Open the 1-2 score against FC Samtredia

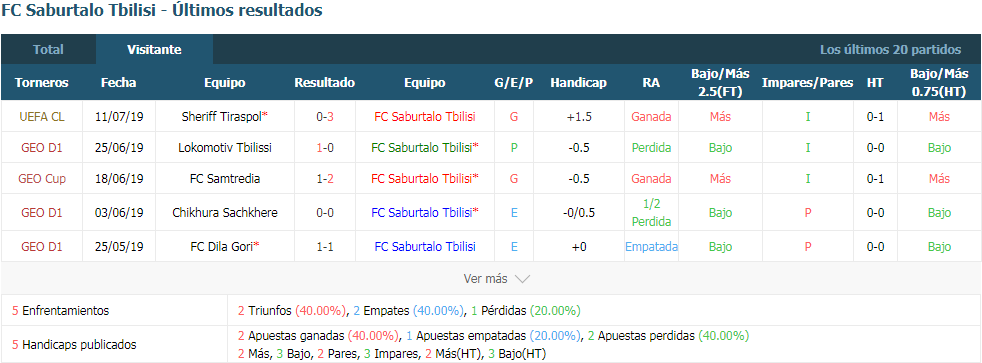click(324, 178)
